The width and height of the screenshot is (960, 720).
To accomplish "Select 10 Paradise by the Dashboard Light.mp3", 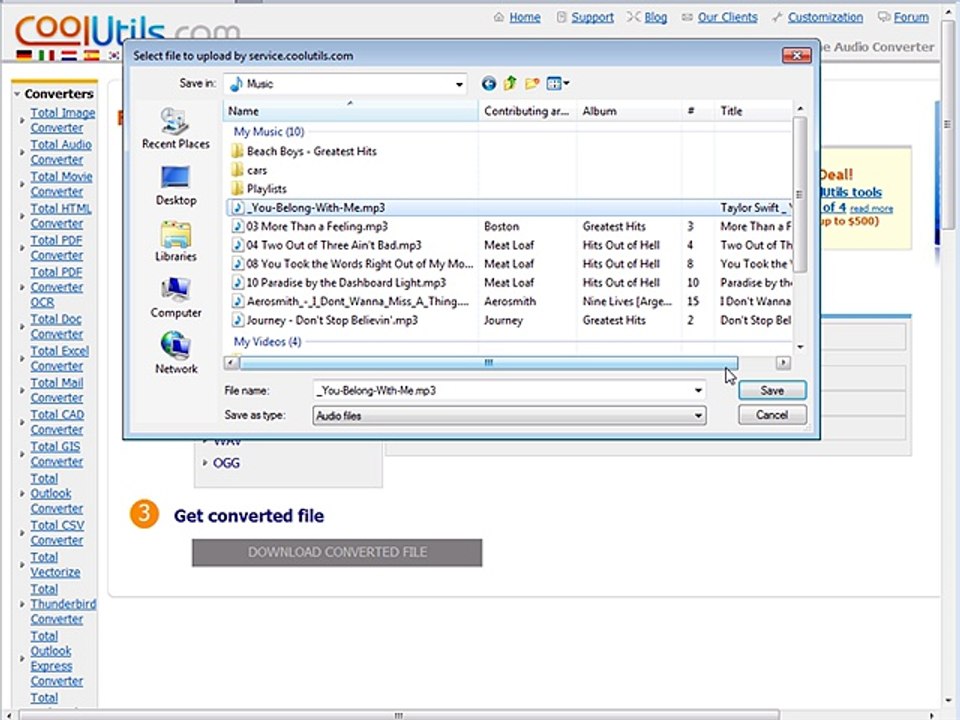I will point(339,283).
